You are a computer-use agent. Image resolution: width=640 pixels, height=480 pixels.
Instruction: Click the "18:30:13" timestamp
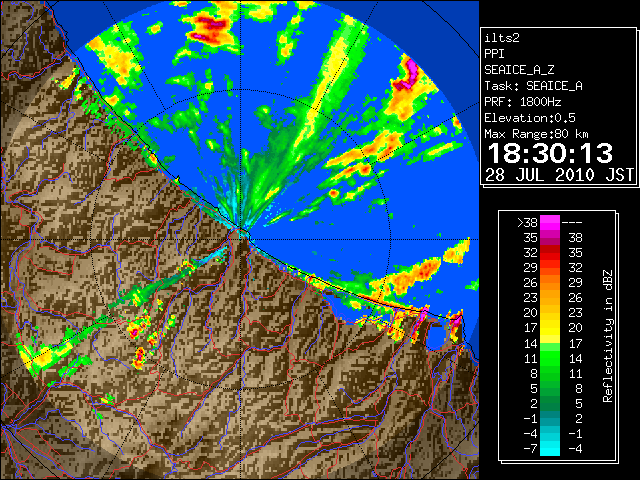coord(550,153)
